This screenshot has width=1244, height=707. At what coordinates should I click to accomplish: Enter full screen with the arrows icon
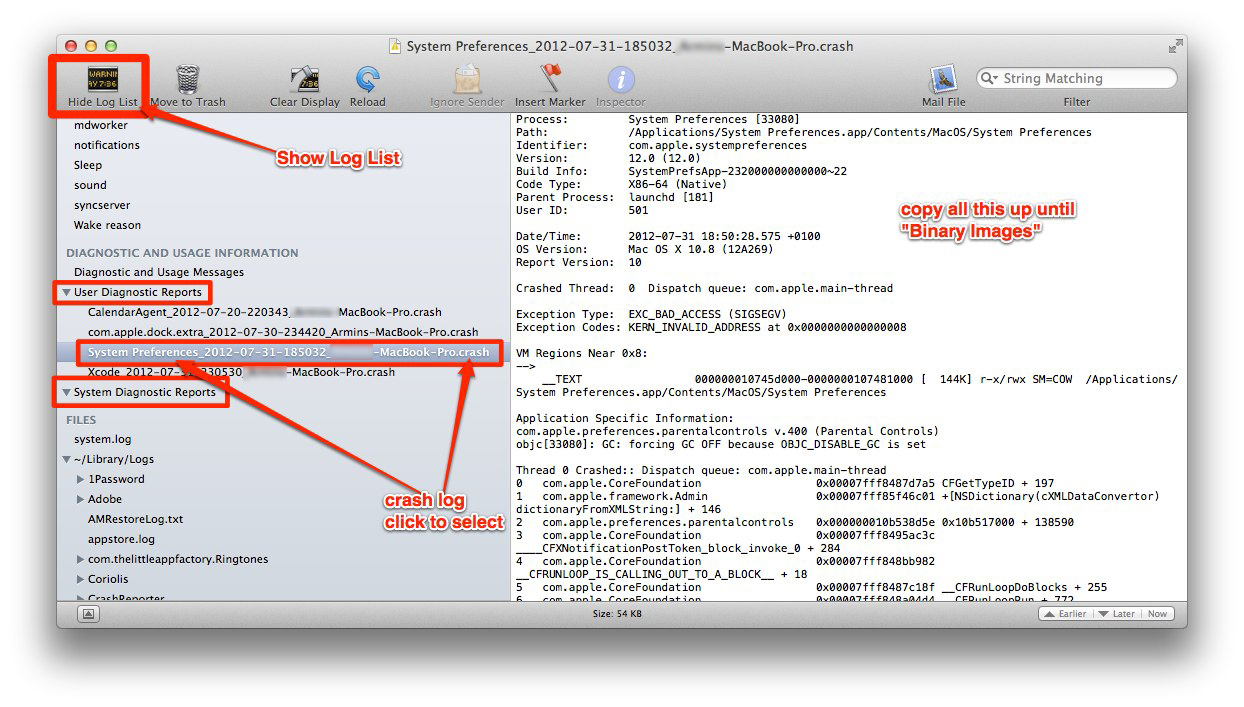(x=1175, y=46)
